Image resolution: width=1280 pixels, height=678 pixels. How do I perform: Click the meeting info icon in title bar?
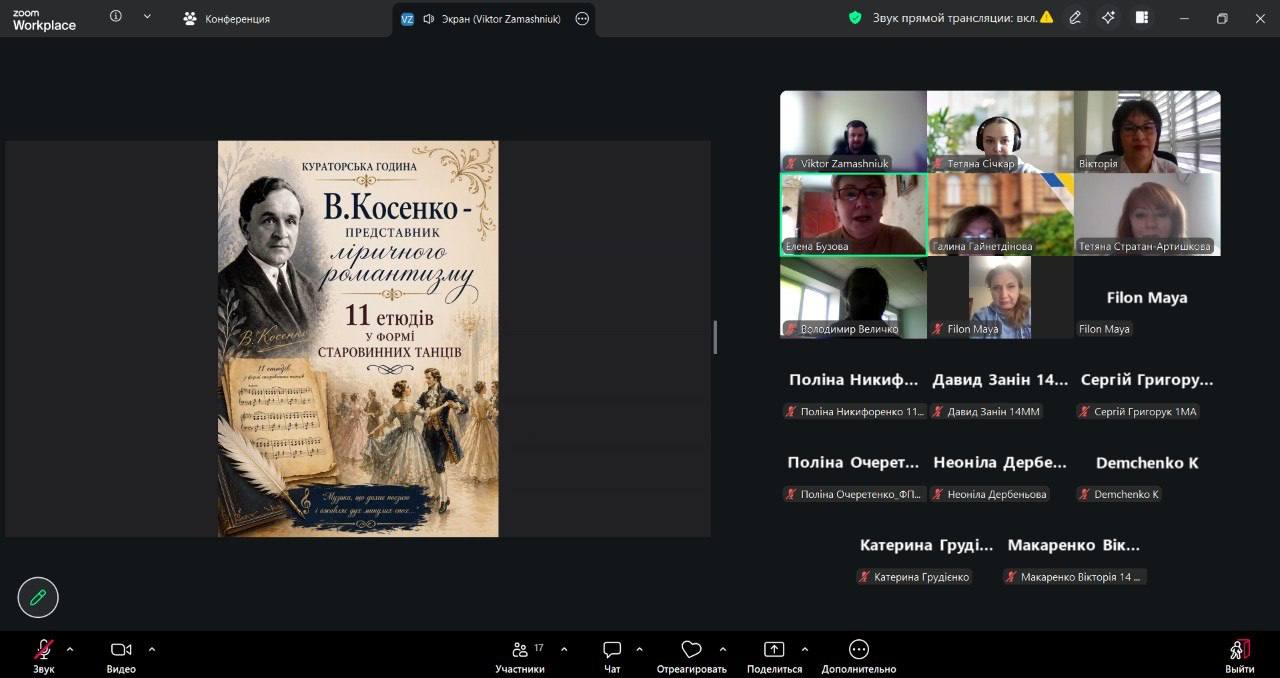[x=116, y=17]
